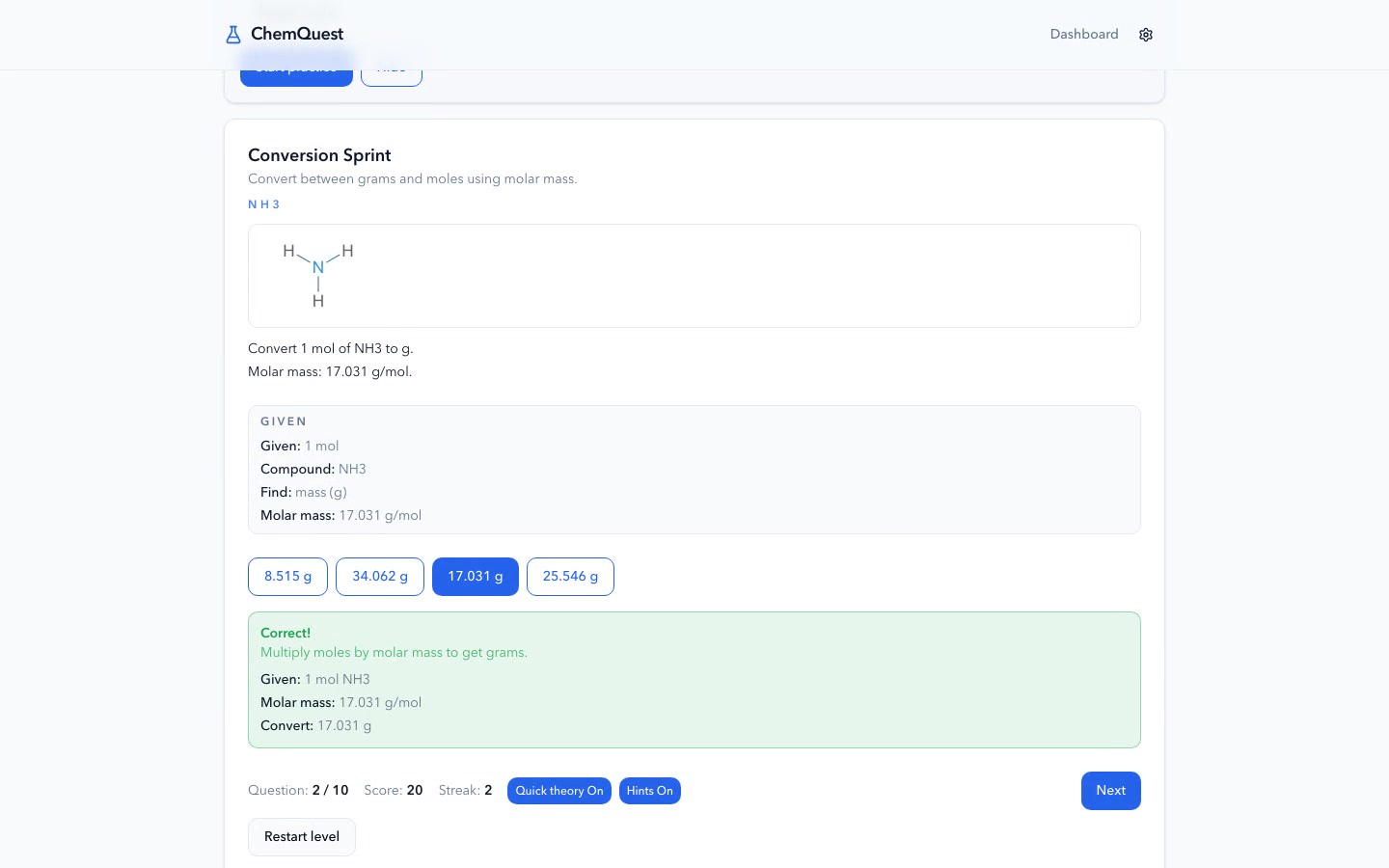Toggle Quick theory On
Image resolution: width=1389 pixels, height=868 pixels.
click(x=559, y=791)
